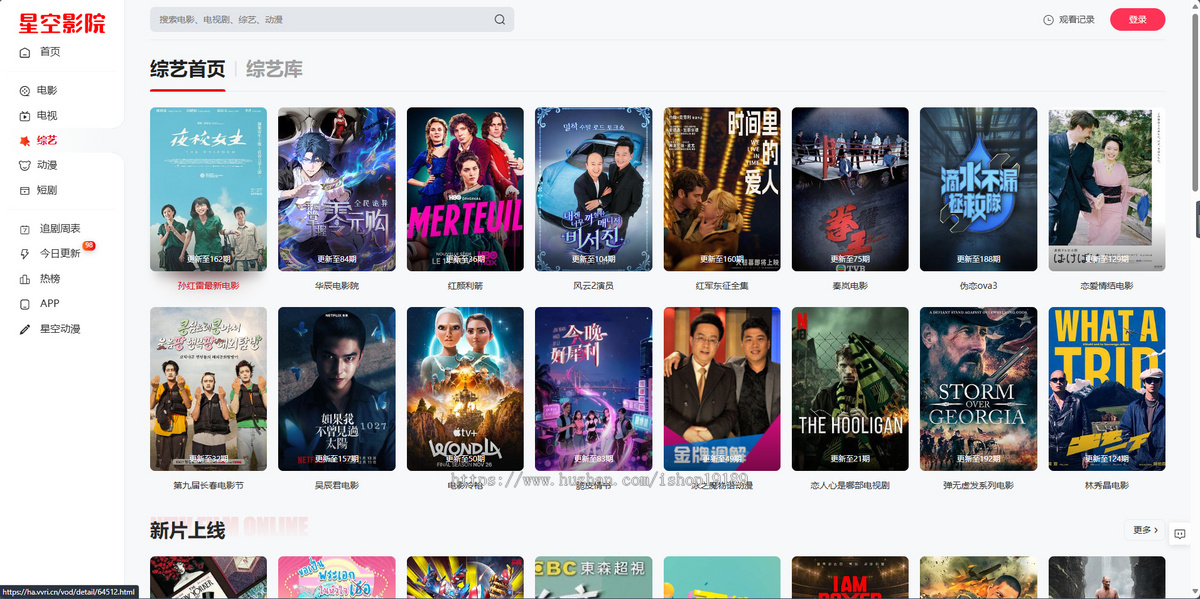This screenshot has width=1200, height=599.
Task: Open the 如果我不曾见过太阳 poster
Action: [336, 389]
